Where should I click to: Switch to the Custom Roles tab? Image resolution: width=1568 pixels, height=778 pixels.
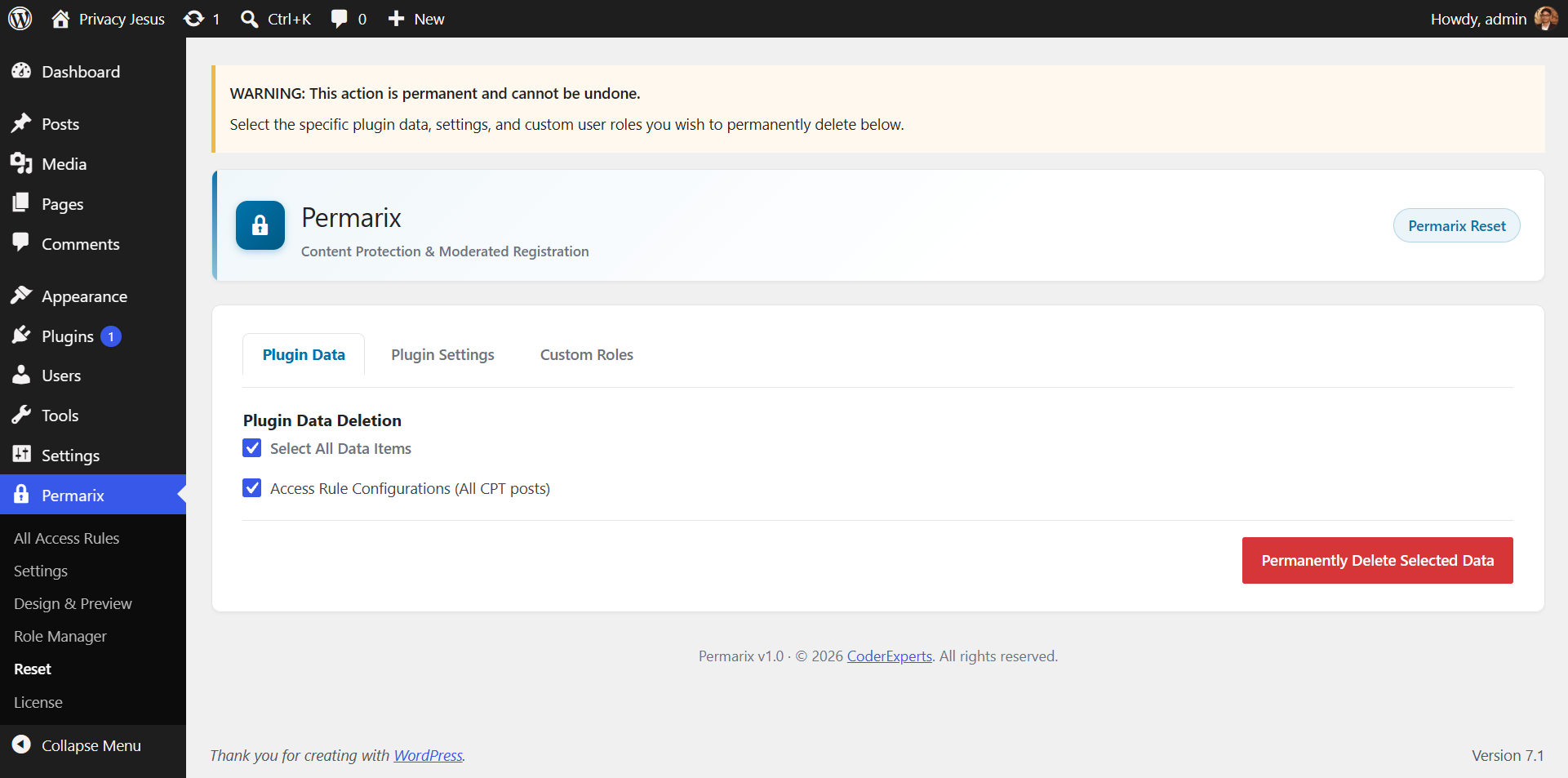pos(587,354)
